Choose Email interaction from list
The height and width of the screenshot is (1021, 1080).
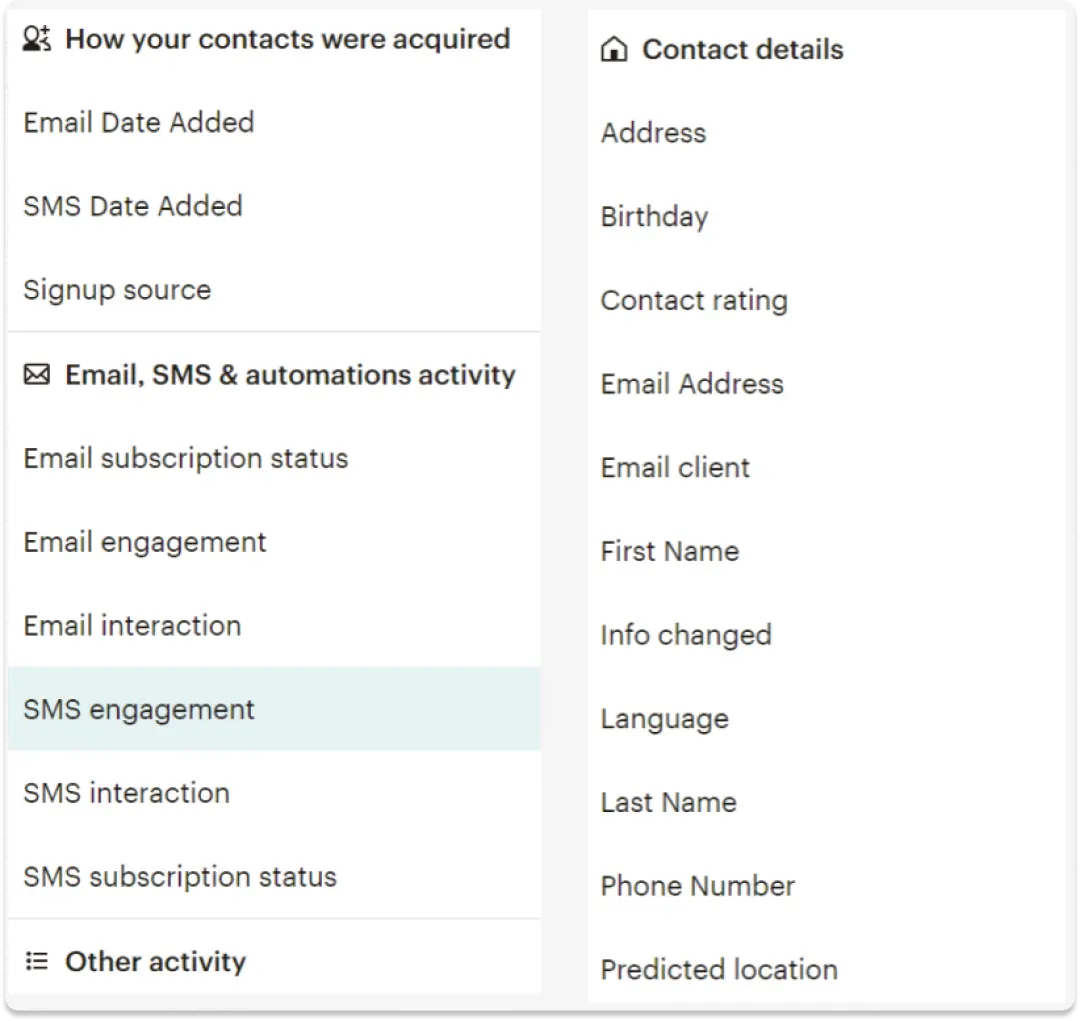tap(132, 626)
